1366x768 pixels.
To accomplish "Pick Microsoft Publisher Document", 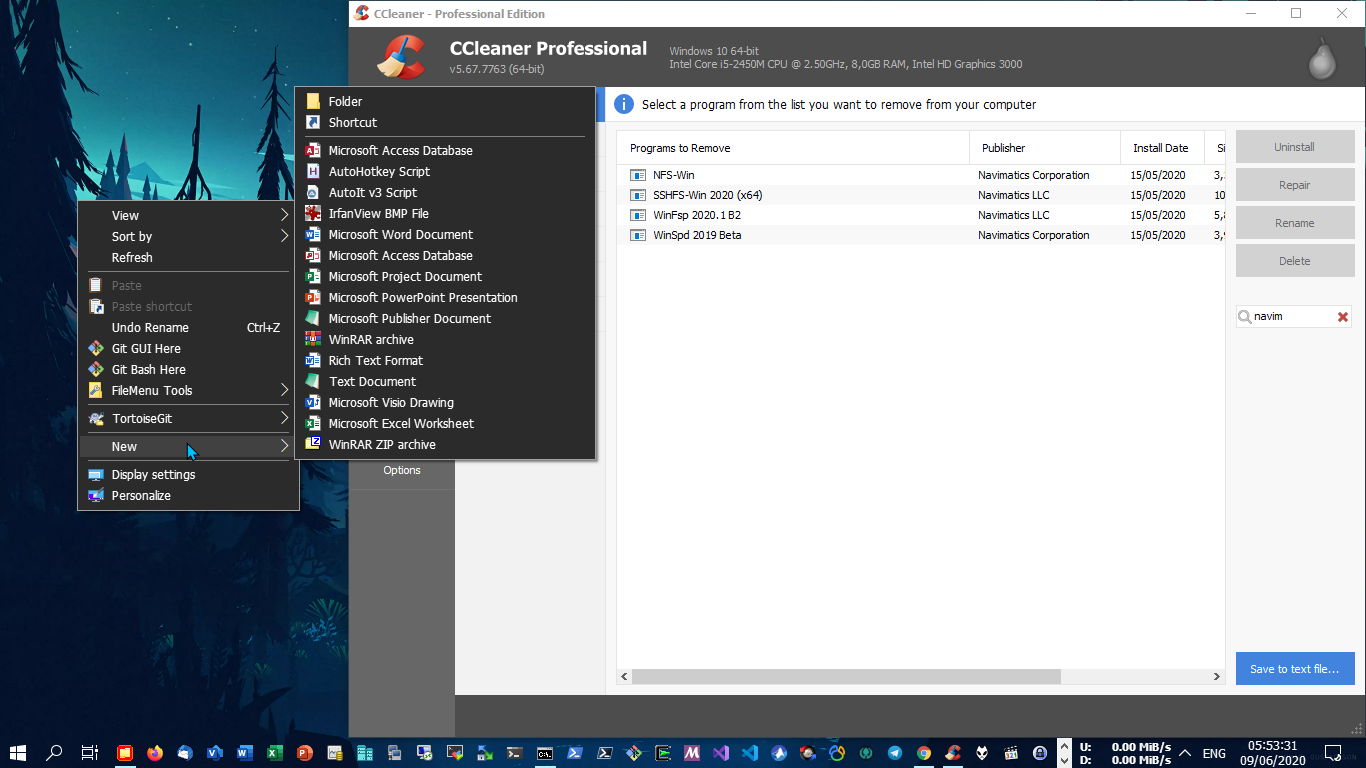I will (x=445, y=318).
